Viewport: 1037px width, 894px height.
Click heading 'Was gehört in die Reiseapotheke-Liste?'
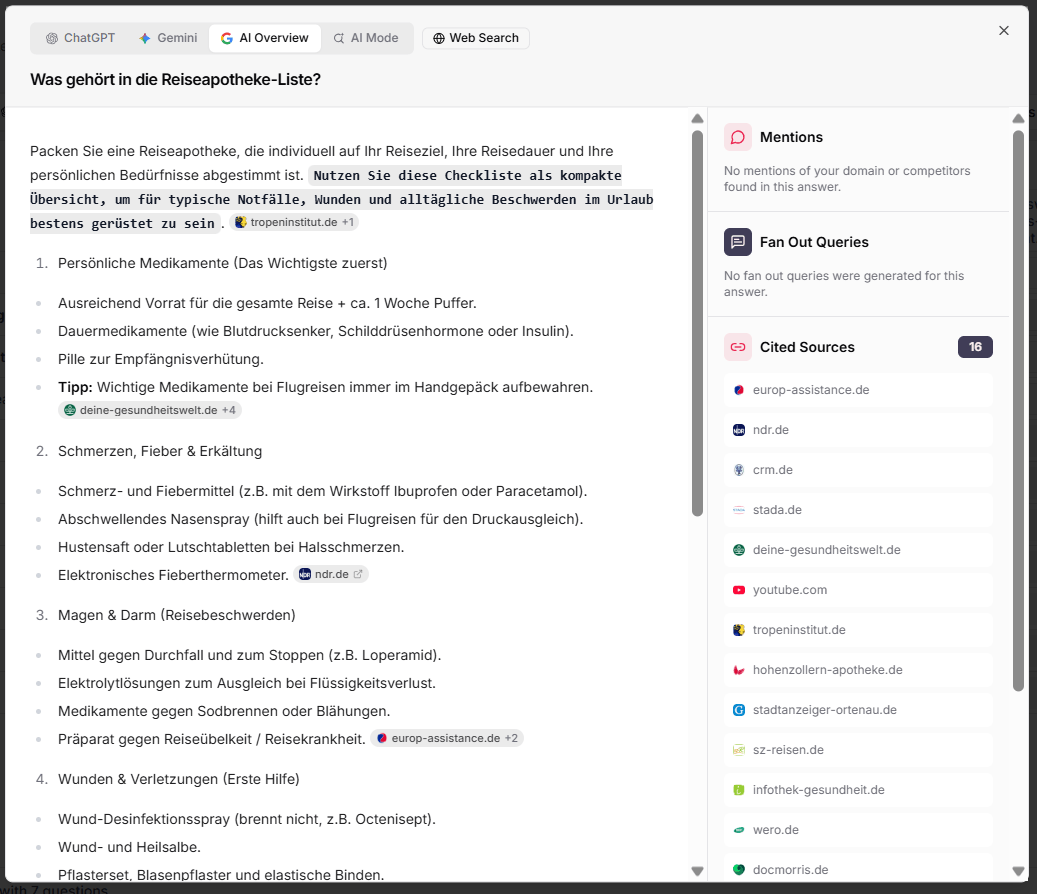pyautogui.click(x=175, y=80)
